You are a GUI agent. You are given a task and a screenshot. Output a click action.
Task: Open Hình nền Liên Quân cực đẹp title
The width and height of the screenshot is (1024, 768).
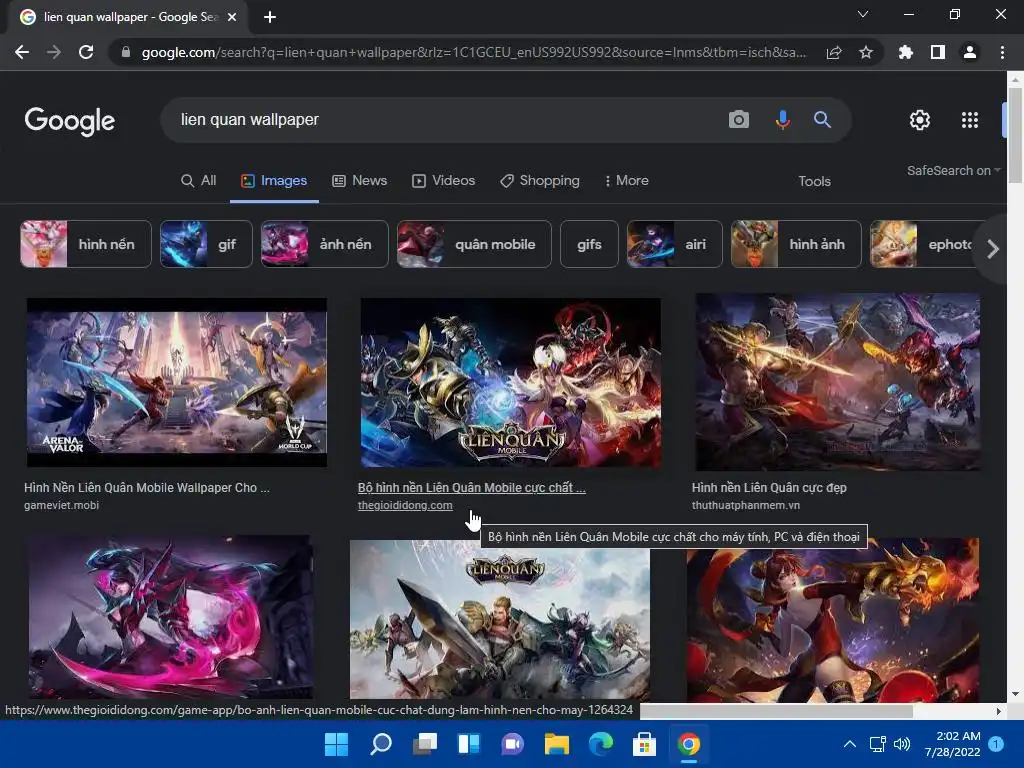pos(769,487)
